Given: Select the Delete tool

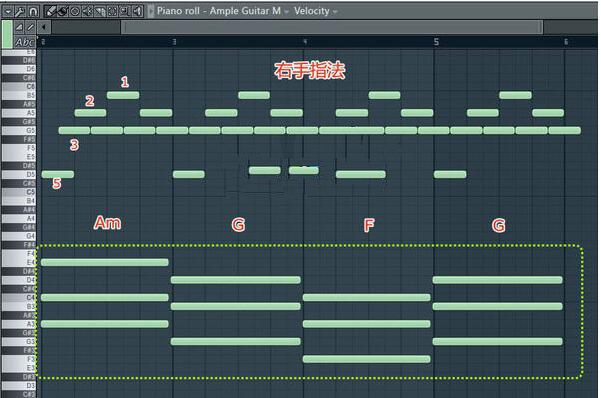Looking at the screenshot, I should click(x=75, y=12).
